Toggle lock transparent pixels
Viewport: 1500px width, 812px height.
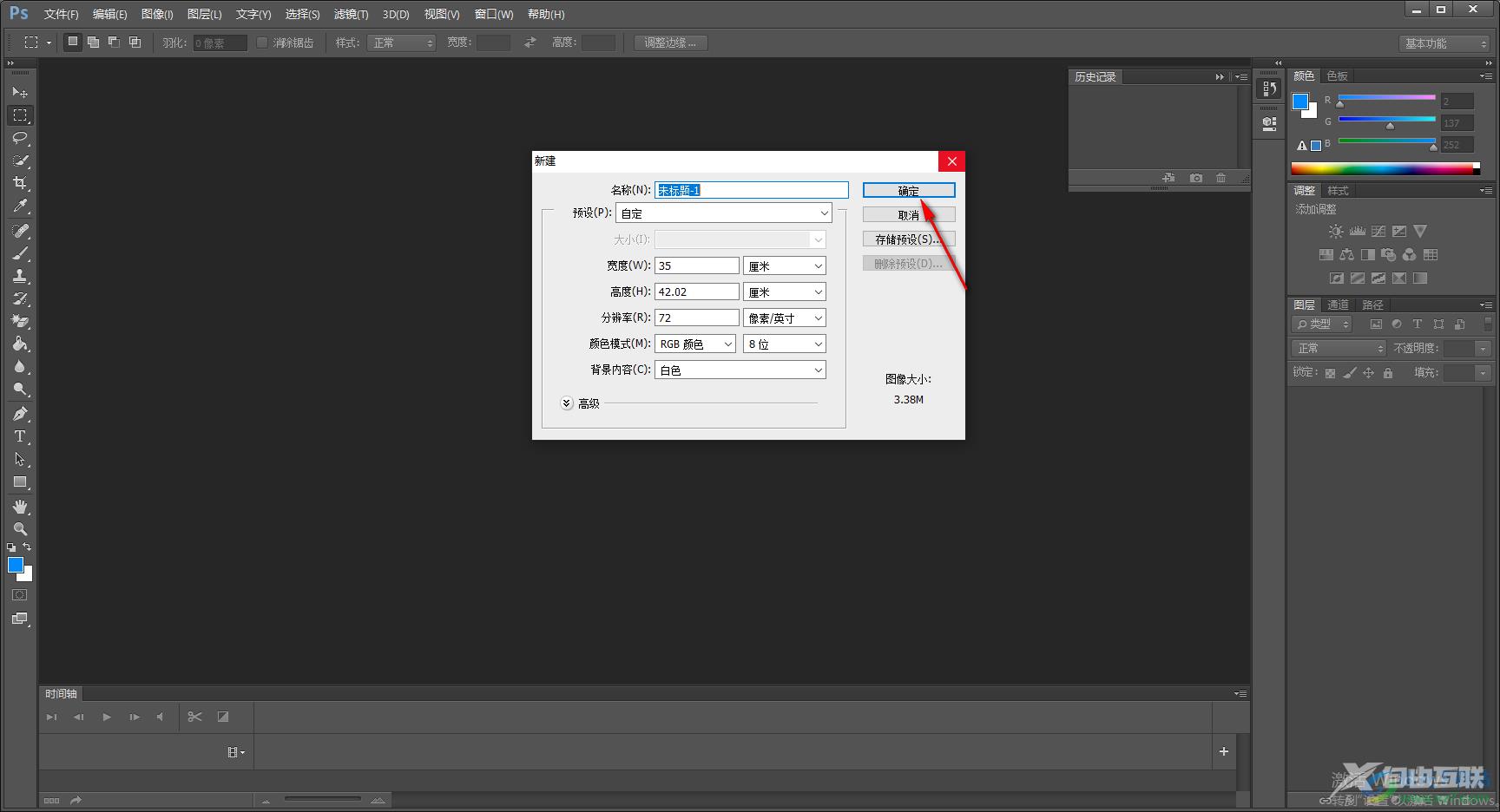[x=1330, y=373]
